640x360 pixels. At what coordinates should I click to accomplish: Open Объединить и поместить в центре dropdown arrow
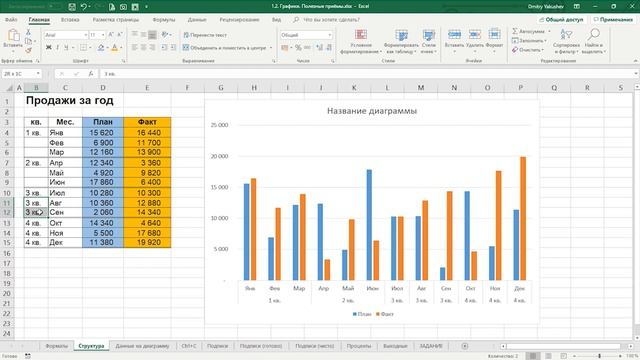tap(271, 48)
